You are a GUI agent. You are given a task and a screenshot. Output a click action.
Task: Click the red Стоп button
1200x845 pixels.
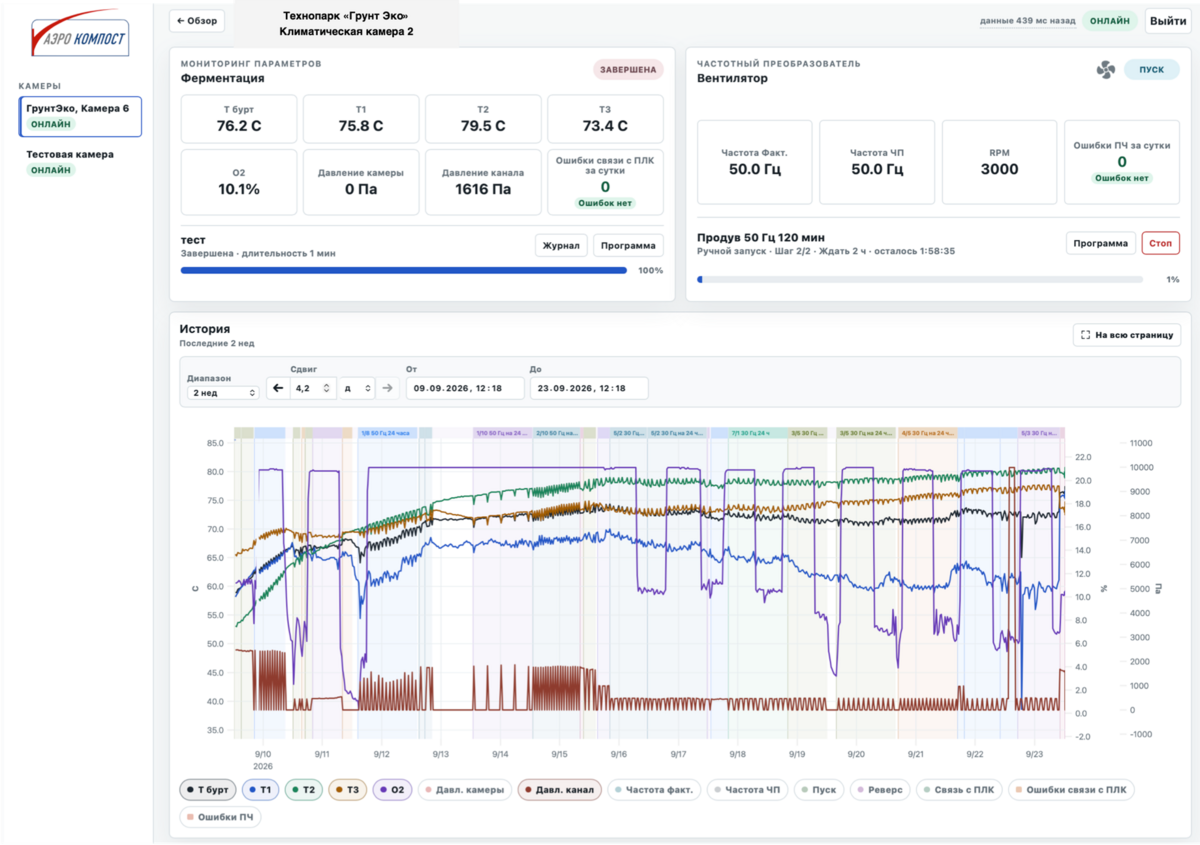click(1161, 243)
